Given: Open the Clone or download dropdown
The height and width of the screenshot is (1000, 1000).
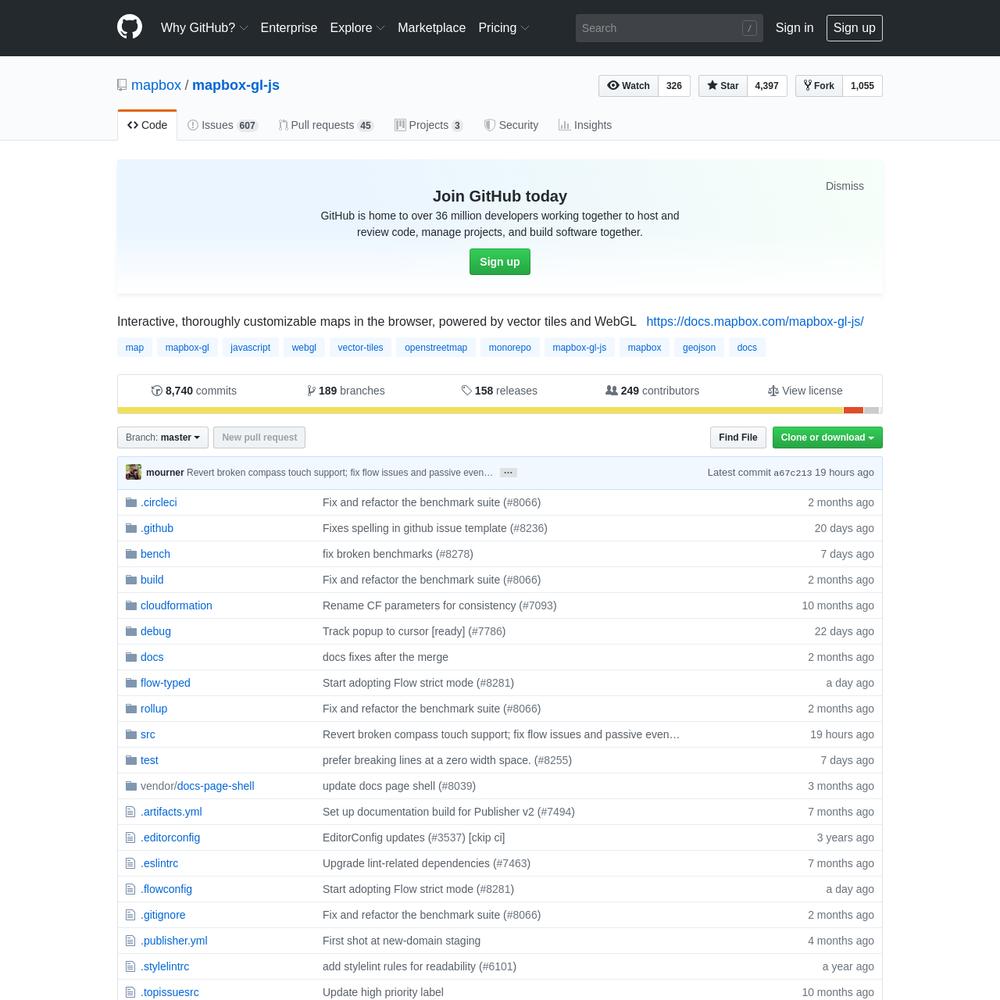Looking at the screenshot, I should [827, 438].
